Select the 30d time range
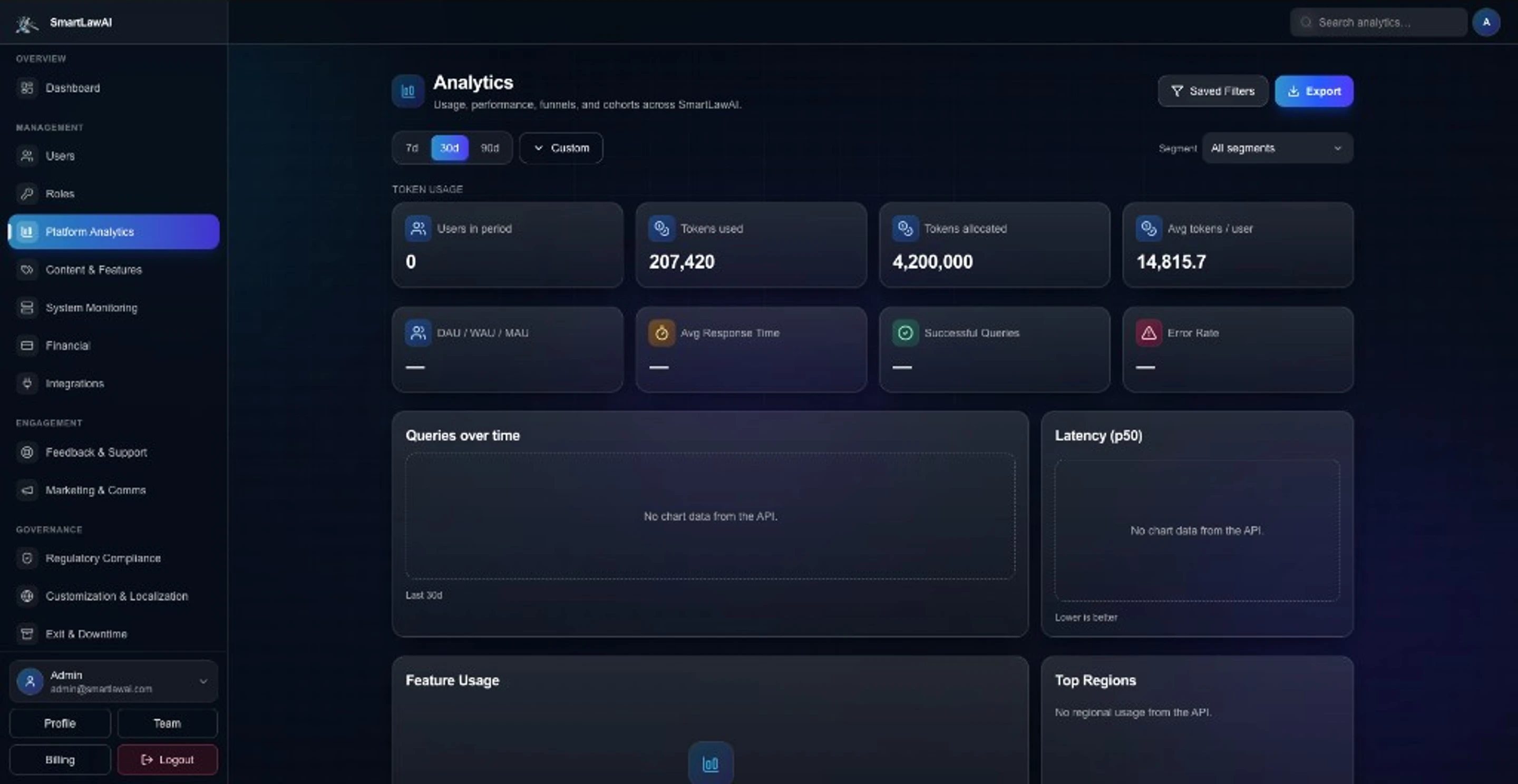Screen dimensions: 1518x784 450,148
